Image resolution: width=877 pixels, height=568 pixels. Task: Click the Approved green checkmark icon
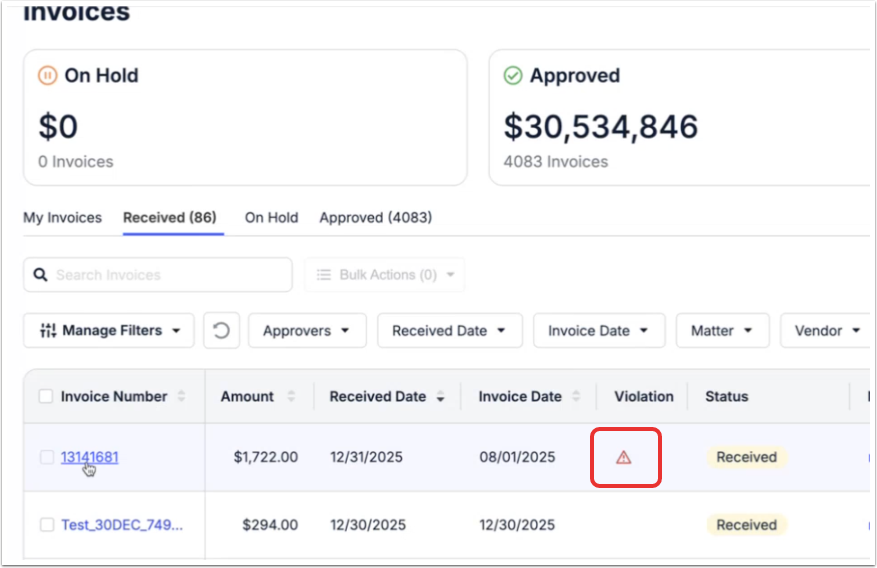[x=513, y=75]
